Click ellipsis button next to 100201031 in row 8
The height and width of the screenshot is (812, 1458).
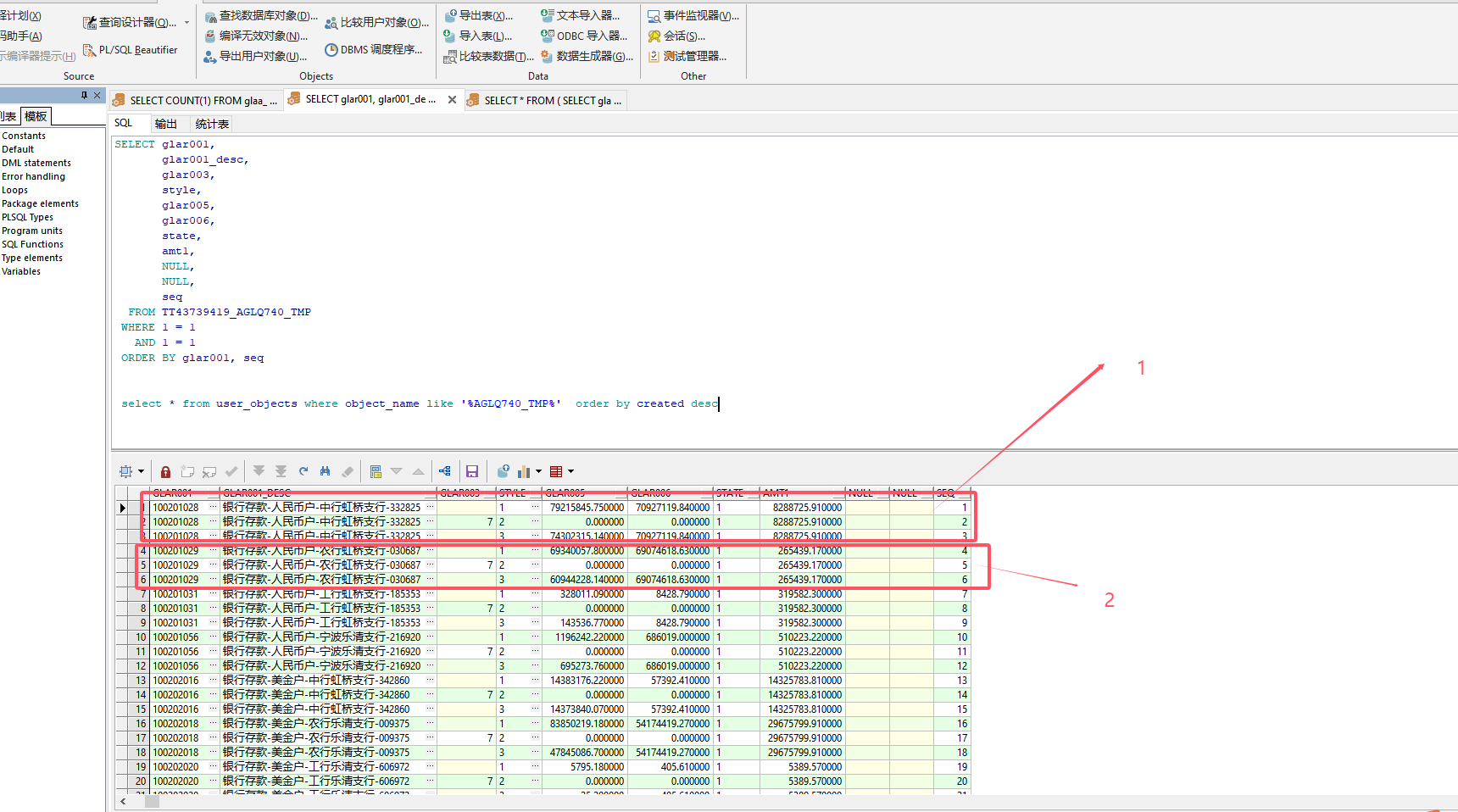214,609
